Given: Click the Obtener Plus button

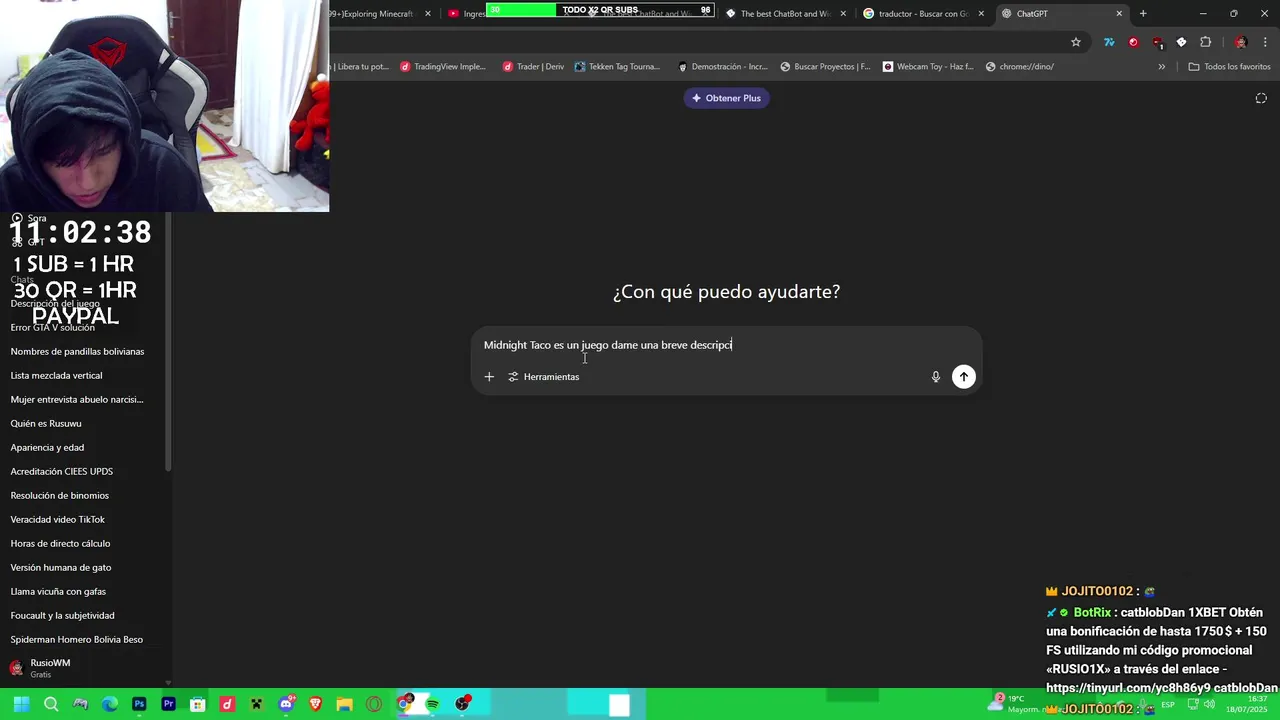Looking at the screenshot, I should [726, 98].
